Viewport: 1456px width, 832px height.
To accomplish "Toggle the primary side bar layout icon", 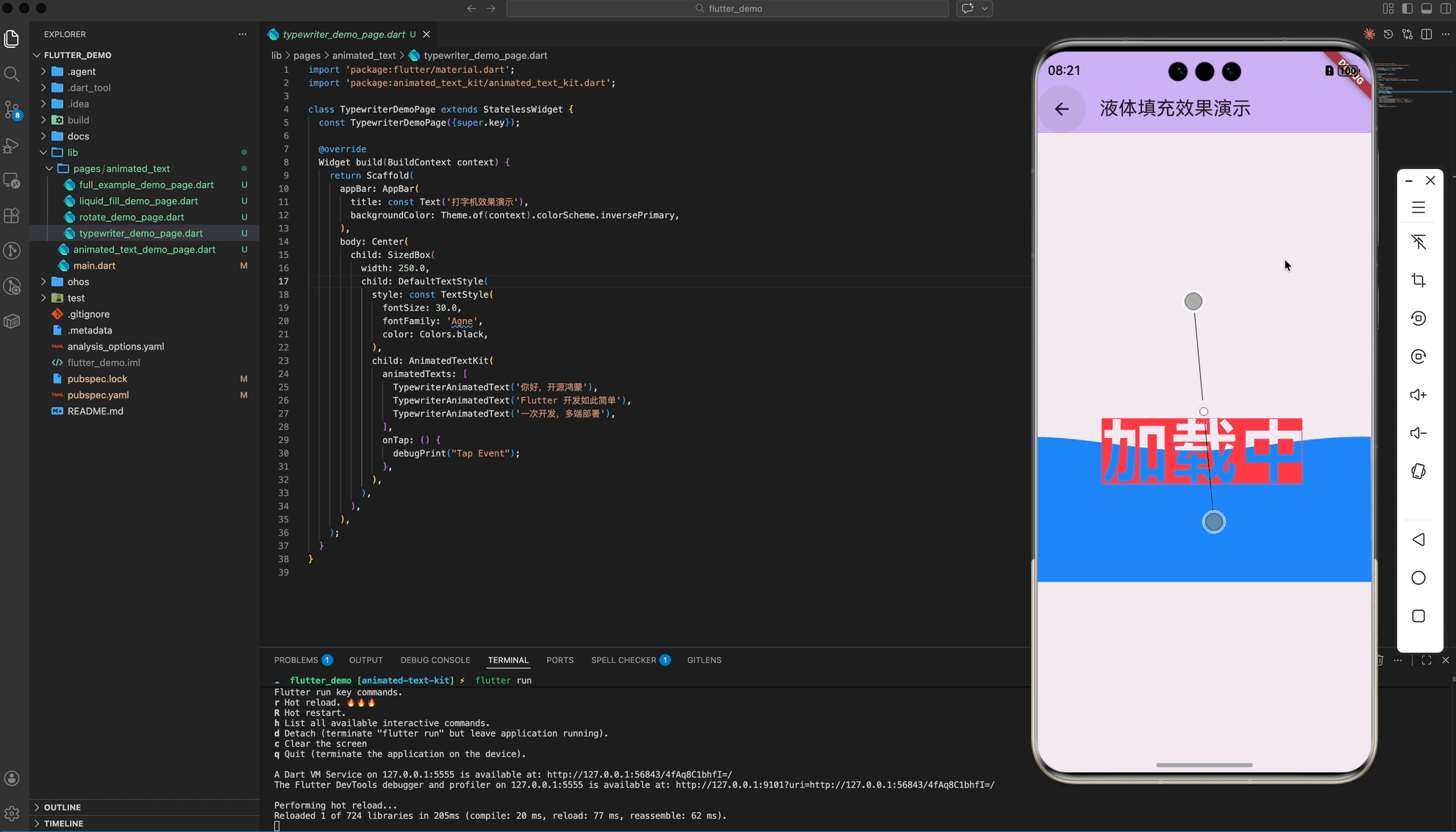I will (1407, 9).
